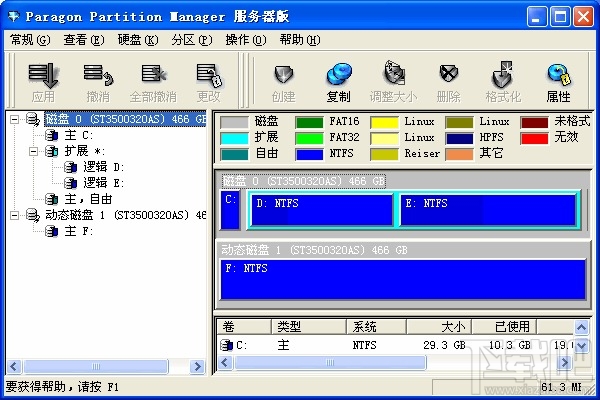This screenshot has width=600, height=400.
Task: Click the 删除 (Delete) partition icon
Action: (x=448, y=73)
